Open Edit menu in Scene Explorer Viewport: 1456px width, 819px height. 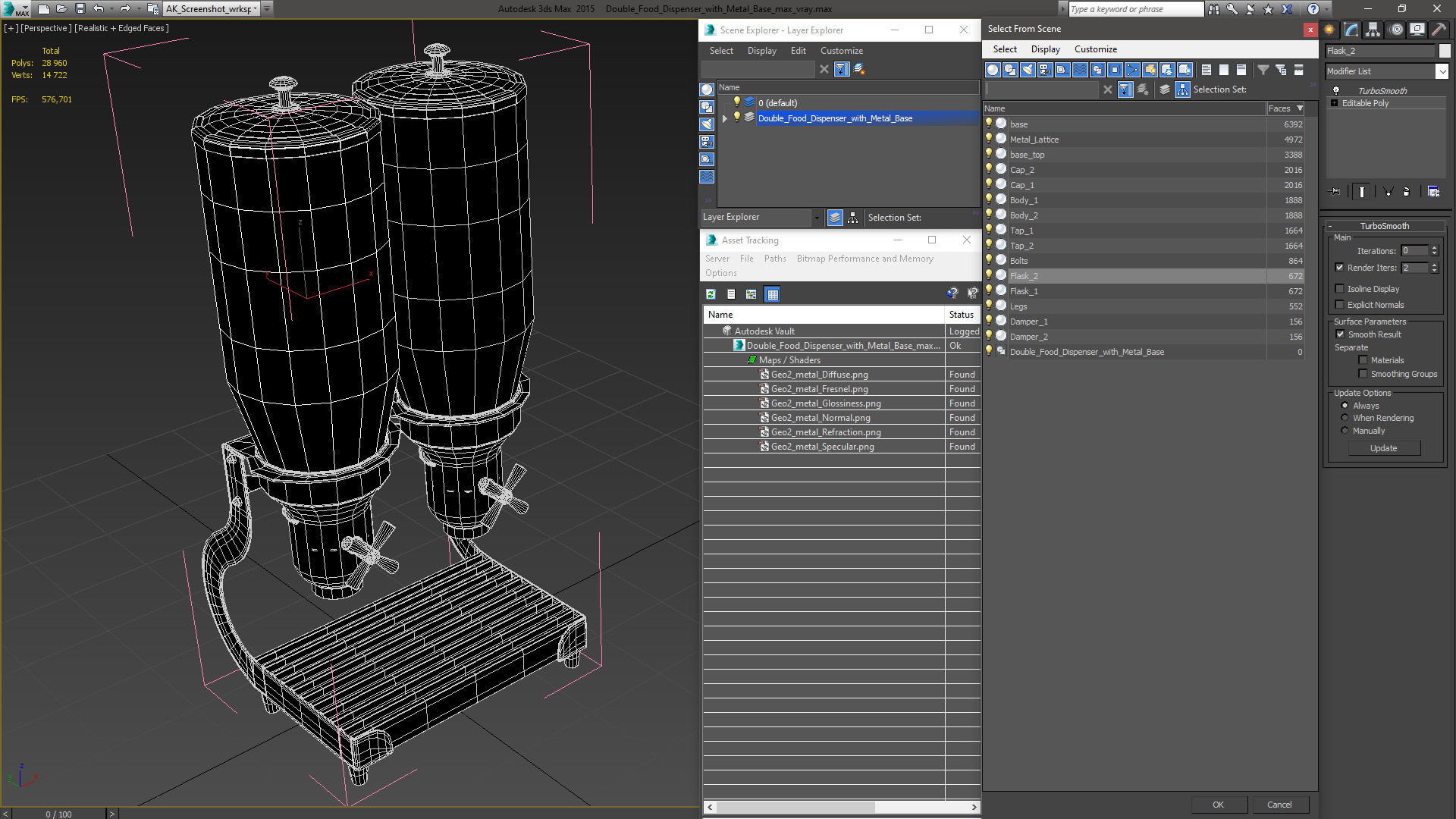[x=798, y=51]
